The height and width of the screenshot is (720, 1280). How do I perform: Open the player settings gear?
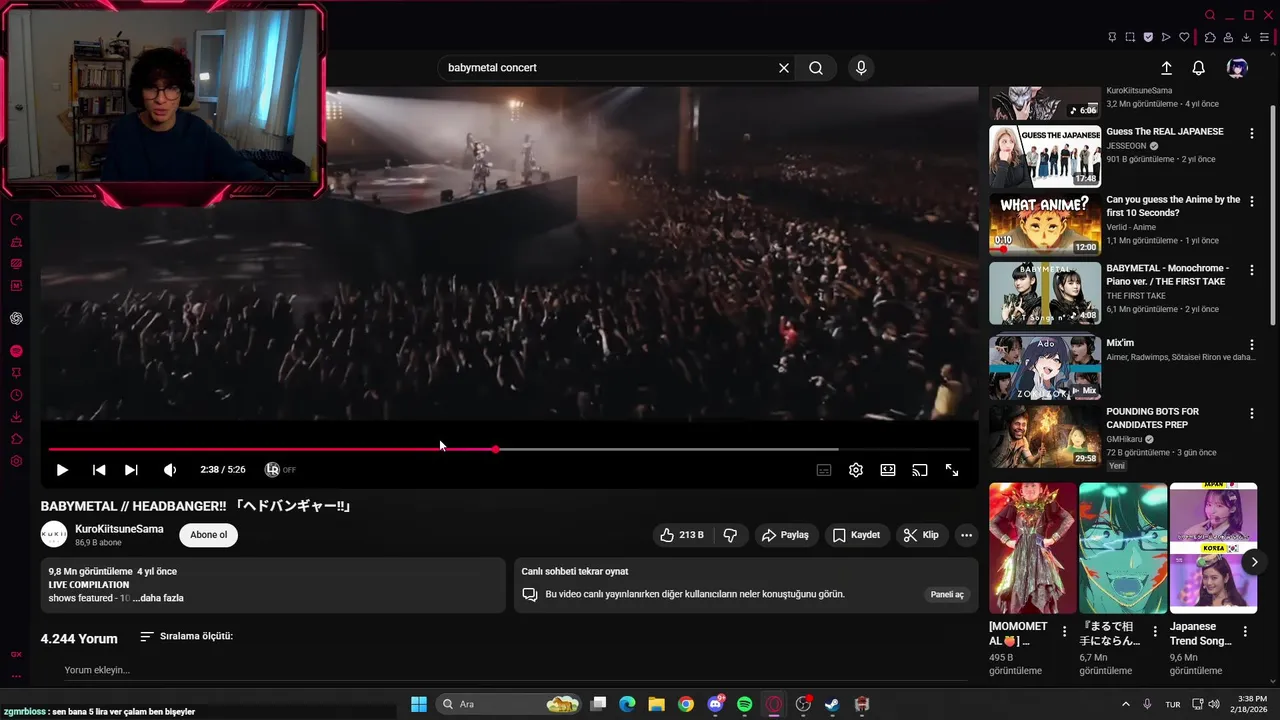click(x=856, y=470)
